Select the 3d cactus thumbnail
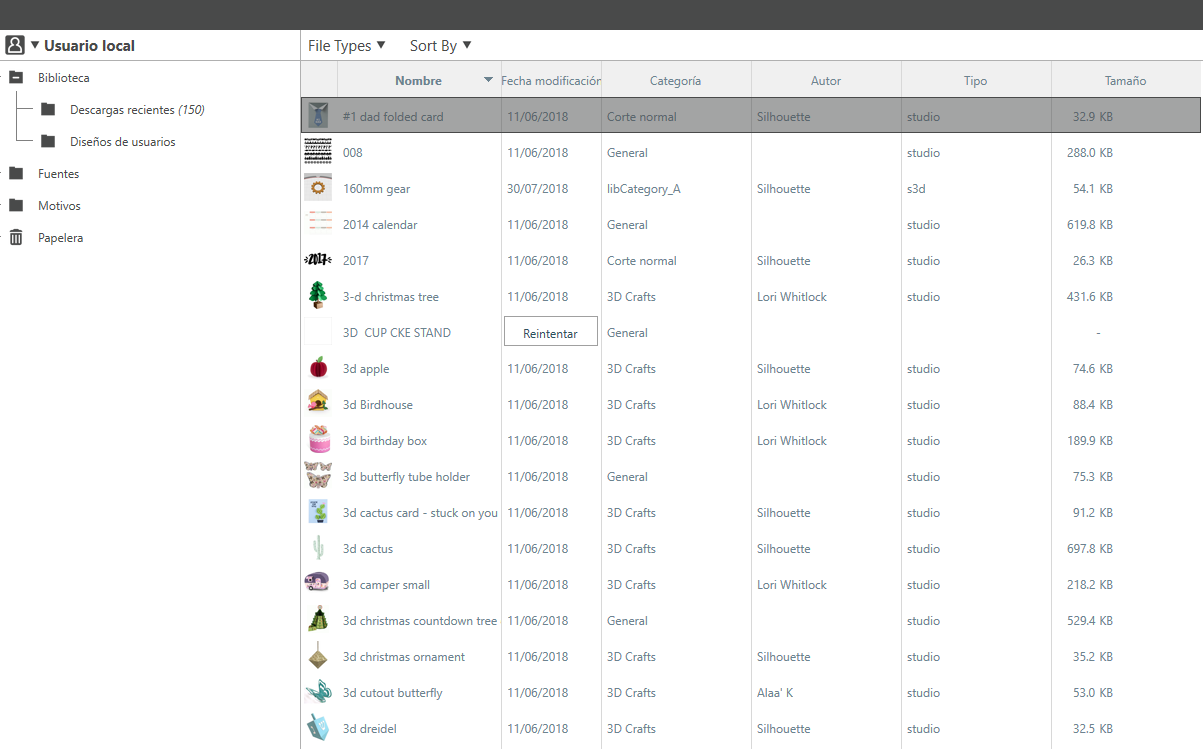Image resolution: width=1203 pixels, height=749 pixels. [x=318, y=548]
